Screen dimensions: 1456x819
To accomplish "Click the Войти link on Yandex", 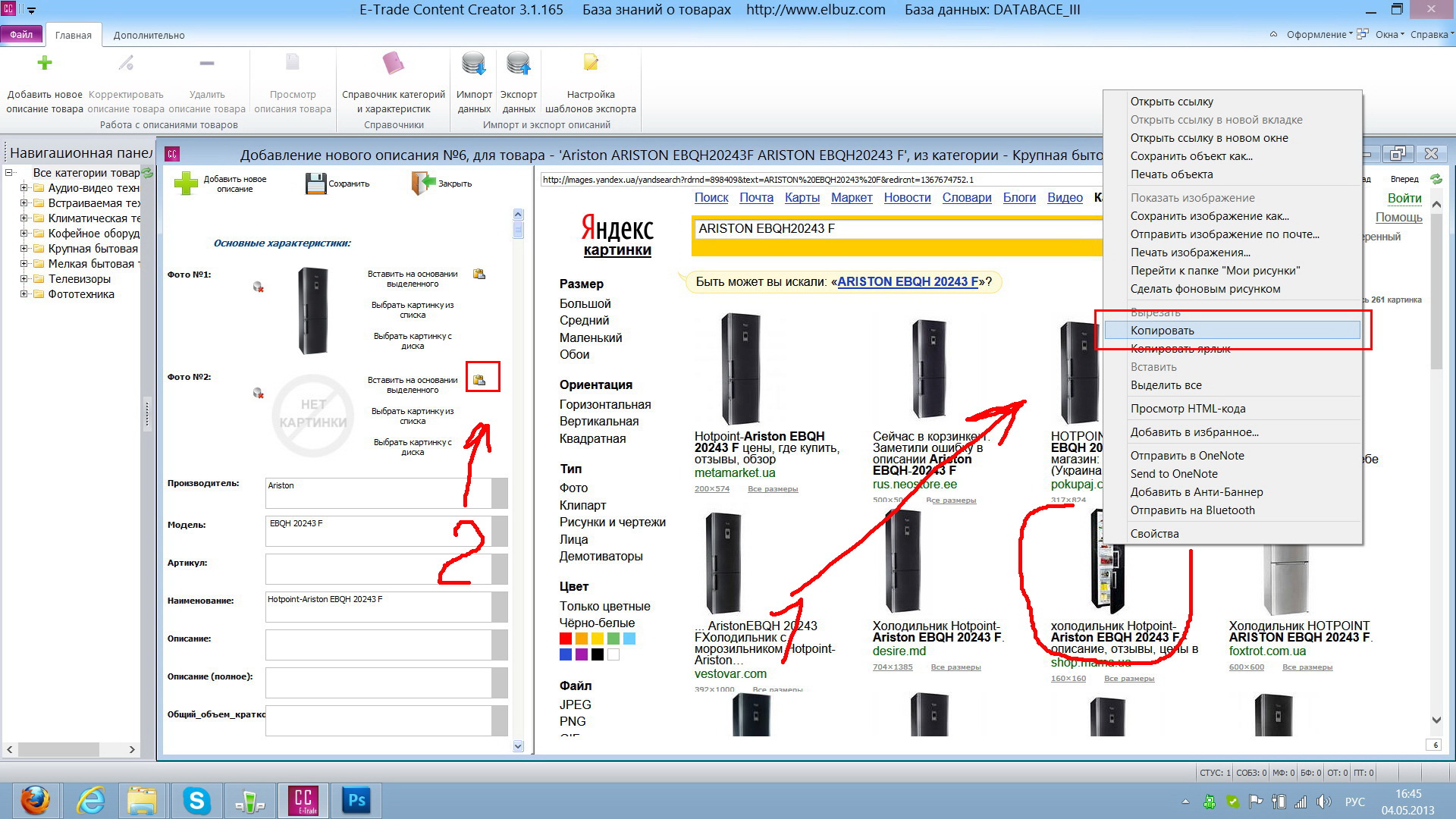I will [1404, 199].
